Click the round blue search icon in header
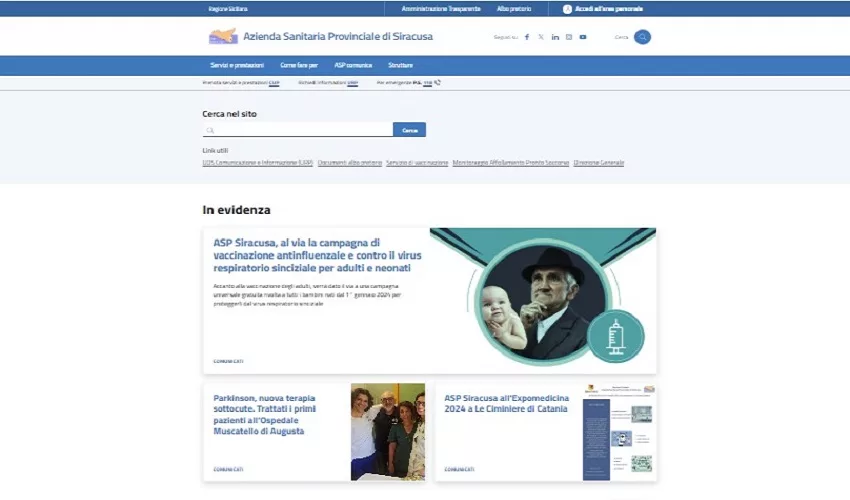The image size is (850, 500). [642, 37]
